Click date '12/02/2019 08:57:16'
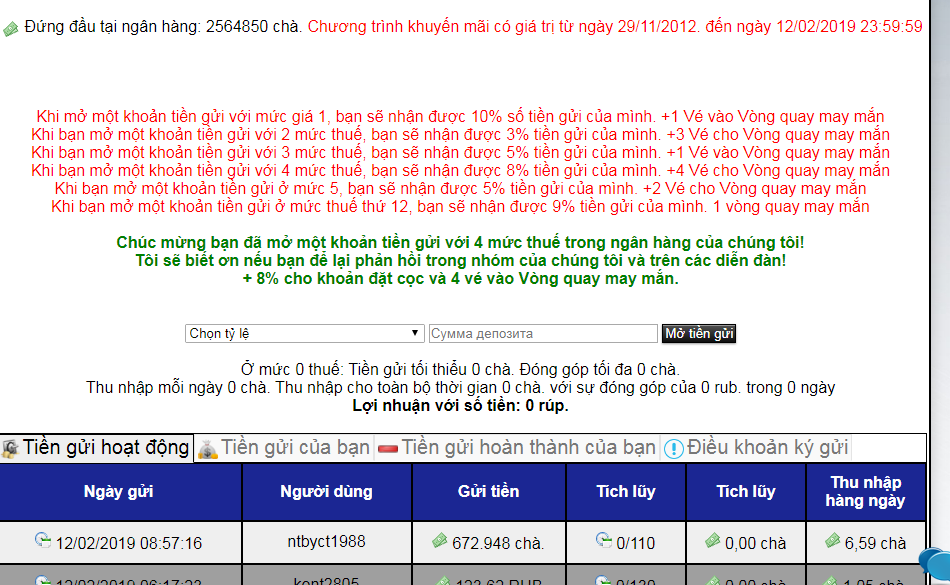Screen dimensions: 950x585 point(128,543)
